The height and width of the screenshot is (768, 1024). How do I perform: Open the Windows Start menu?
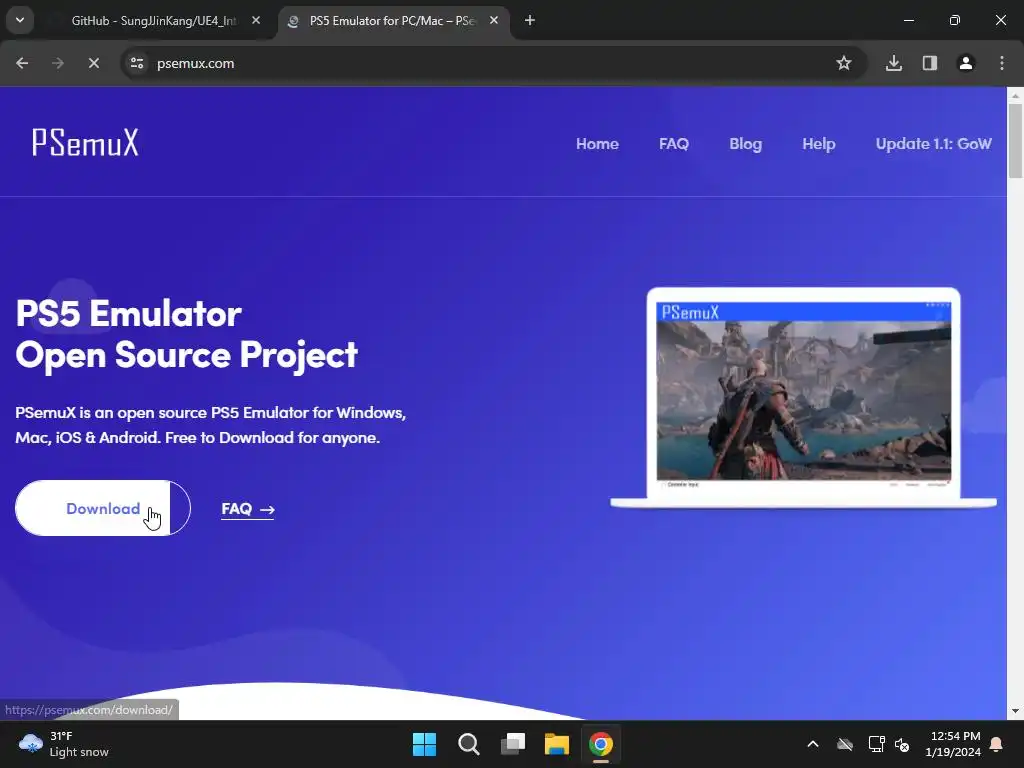point(424,744)
